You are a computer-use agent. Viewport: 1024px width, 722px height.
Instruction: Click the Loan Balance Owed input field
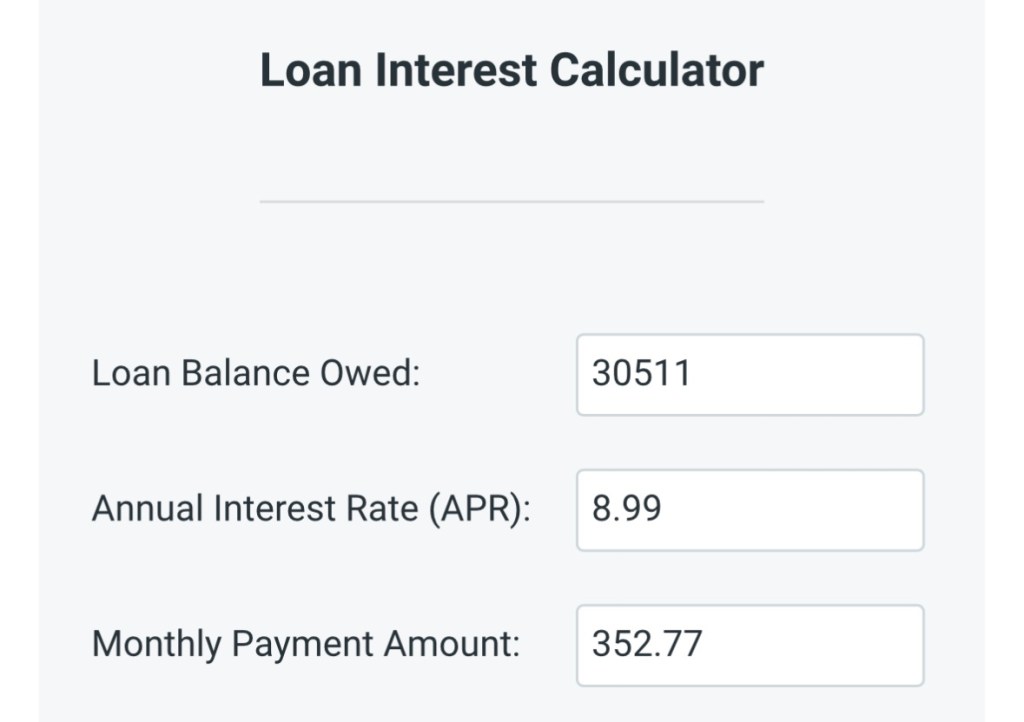click(750, 374)
